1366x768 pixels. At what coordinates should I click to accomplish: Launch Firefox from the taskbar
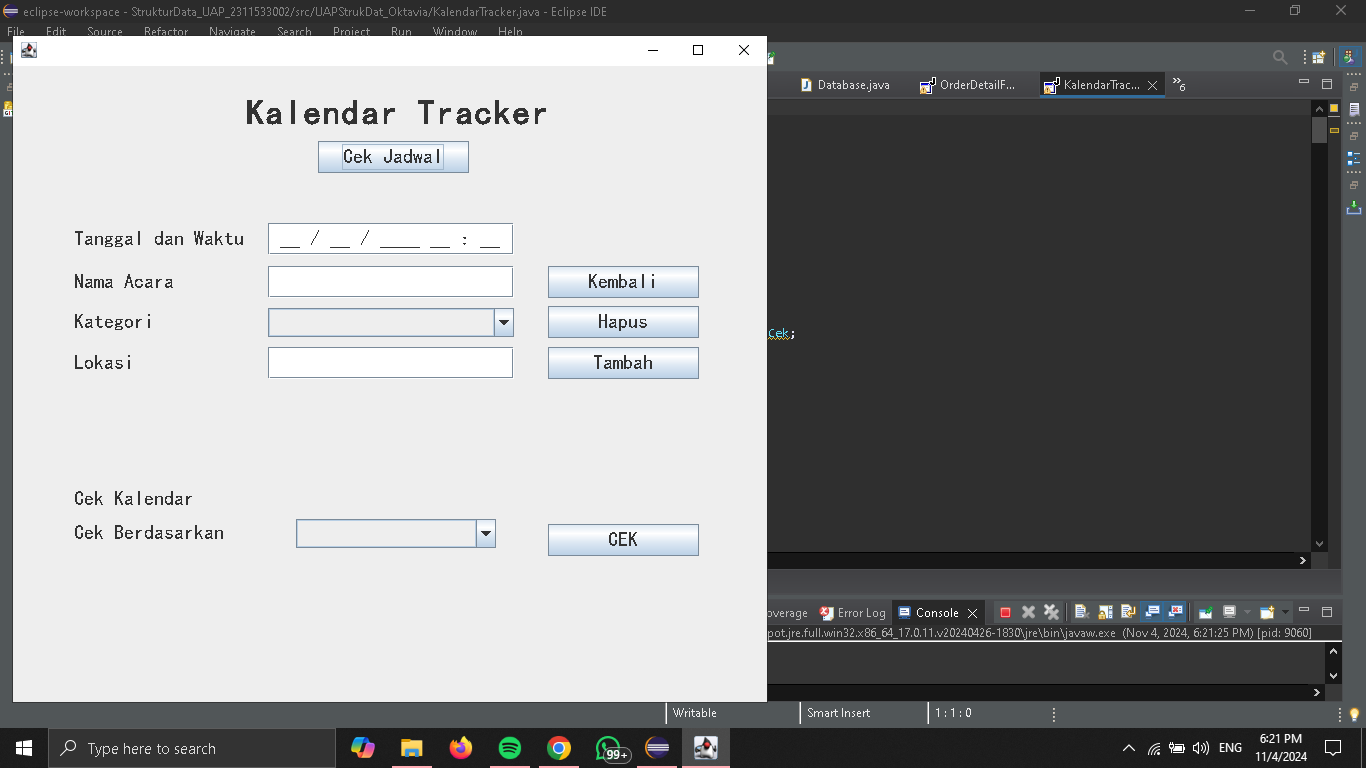click(460, 748)
